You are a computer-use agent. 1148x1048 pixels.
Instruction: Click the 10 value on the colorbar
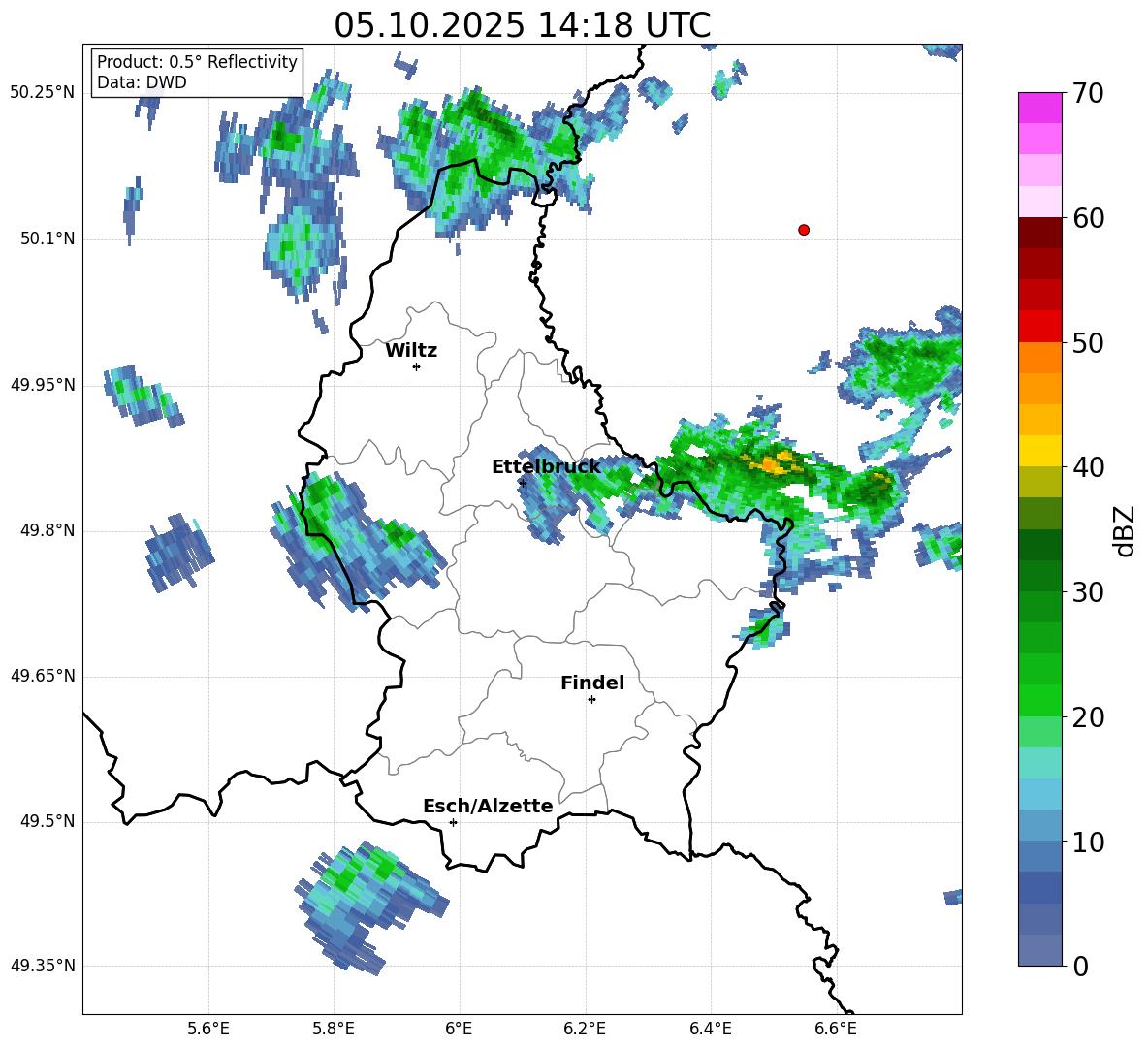(1088, 842)
